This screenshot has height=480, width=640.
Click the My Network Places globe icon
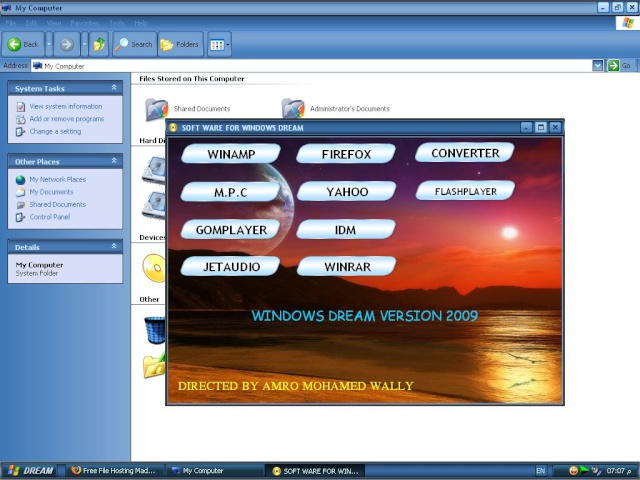coord(20,180)
